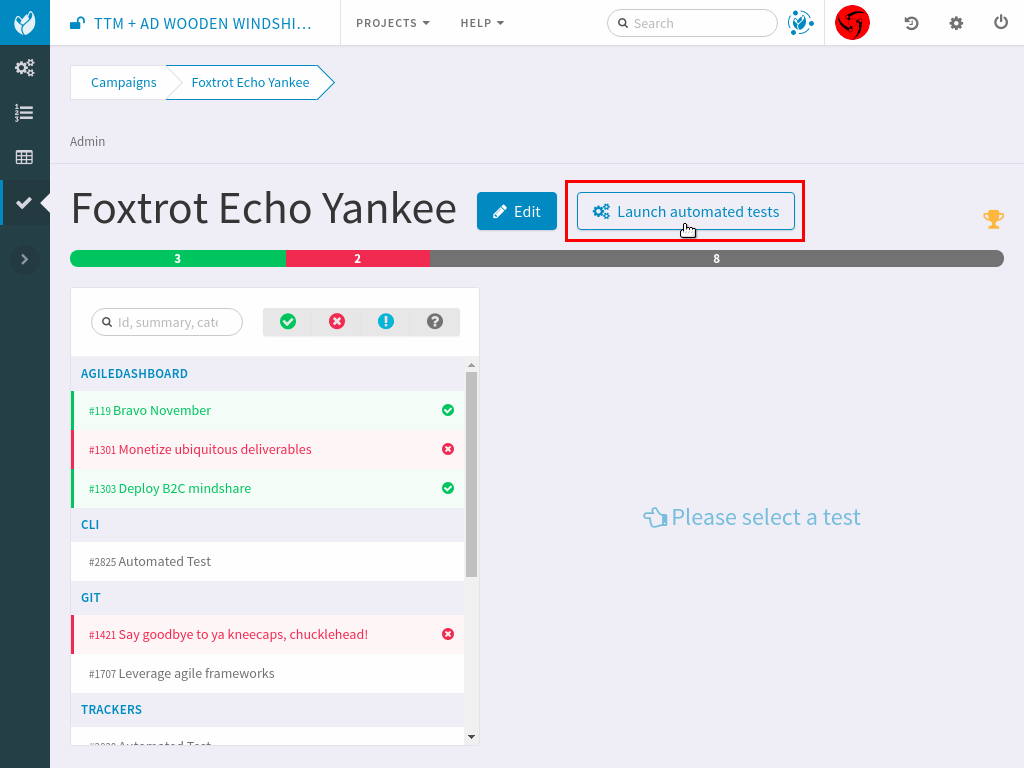Click the Tuleap logo in the sidebar

pyautogui.click(x=24, y=22)
